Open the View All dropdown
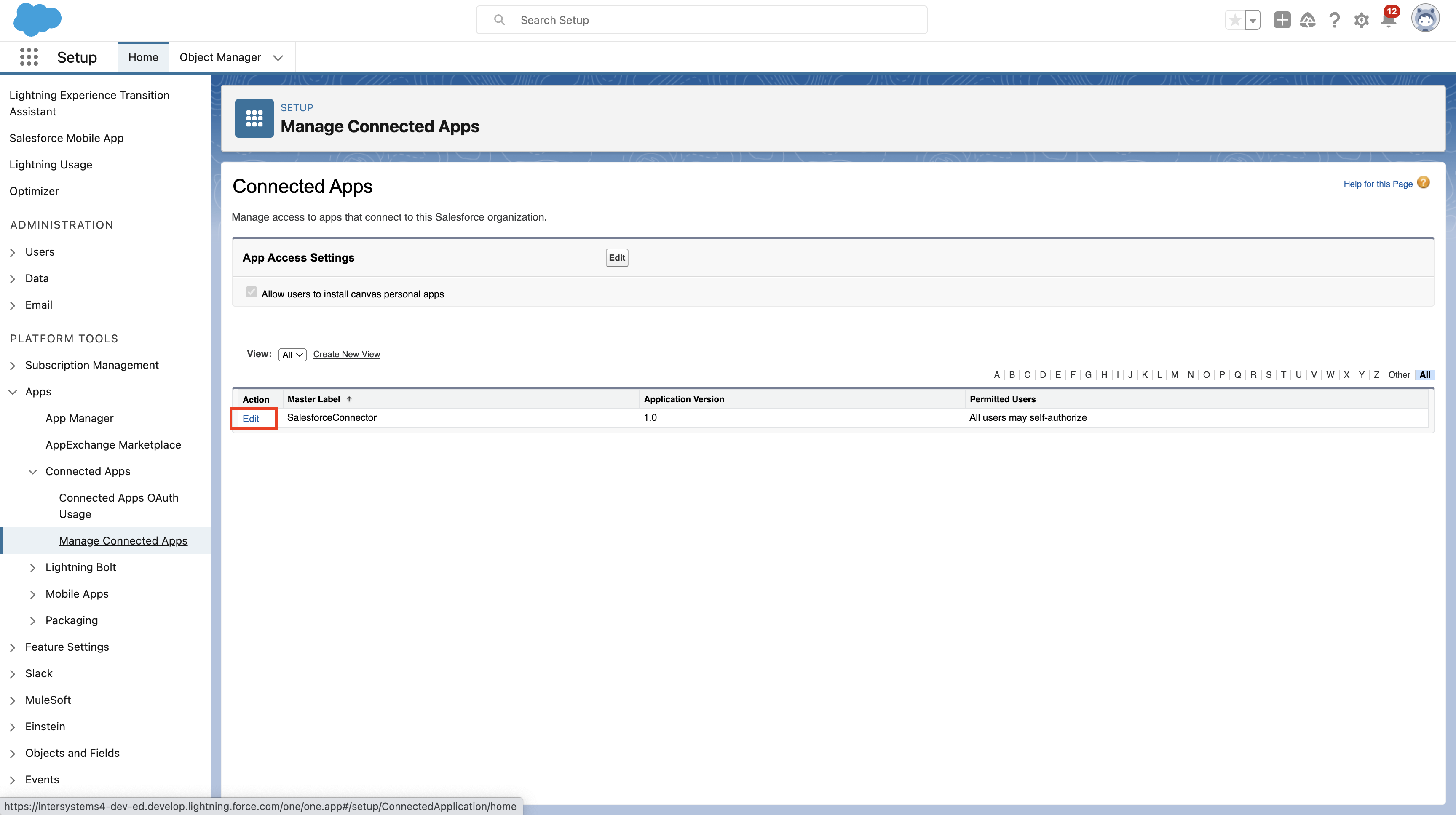Image resolution: width=1456 pixels, height=815 pixels. (292, 354)
